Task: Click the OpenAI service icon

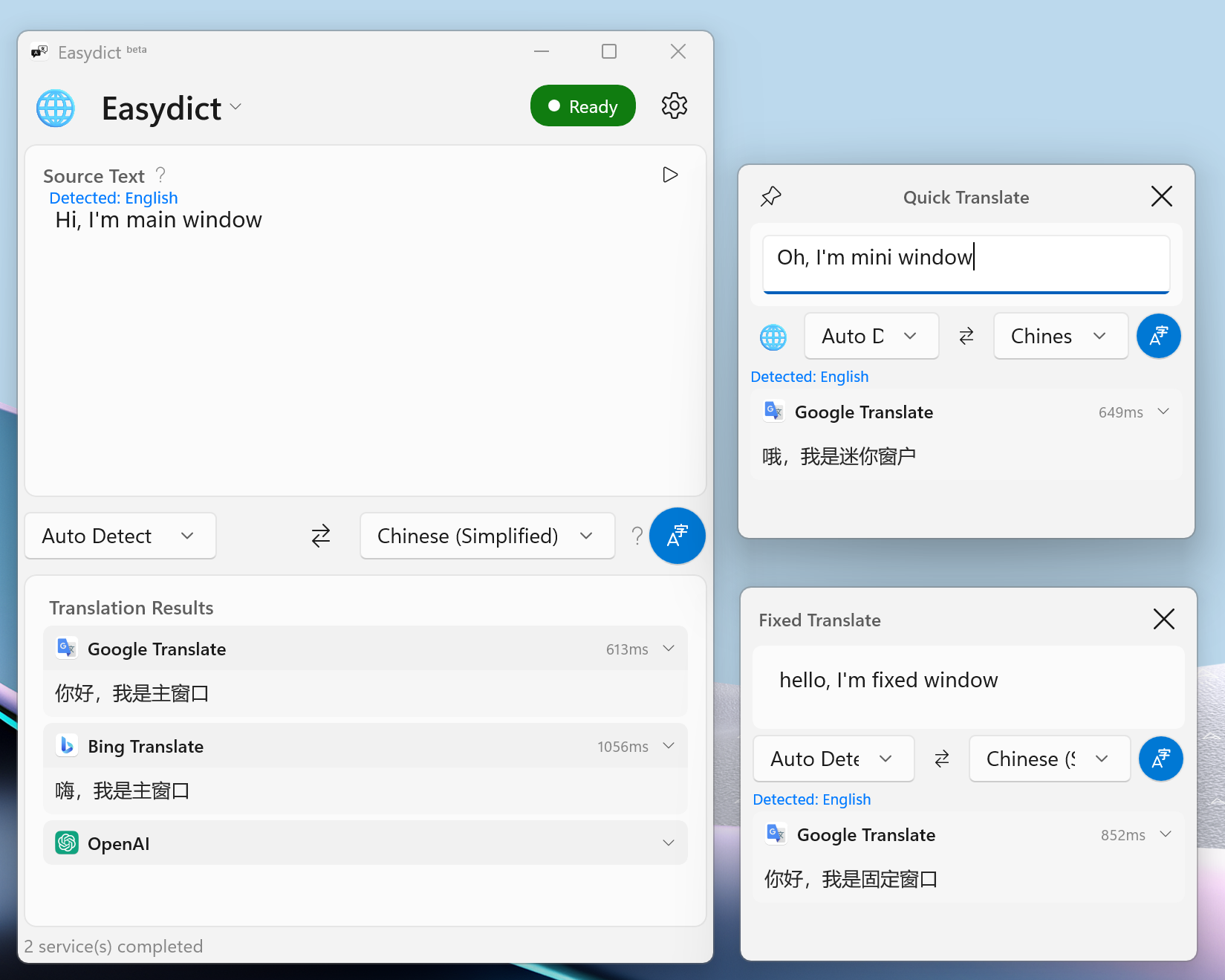Action: click(67, 843)
